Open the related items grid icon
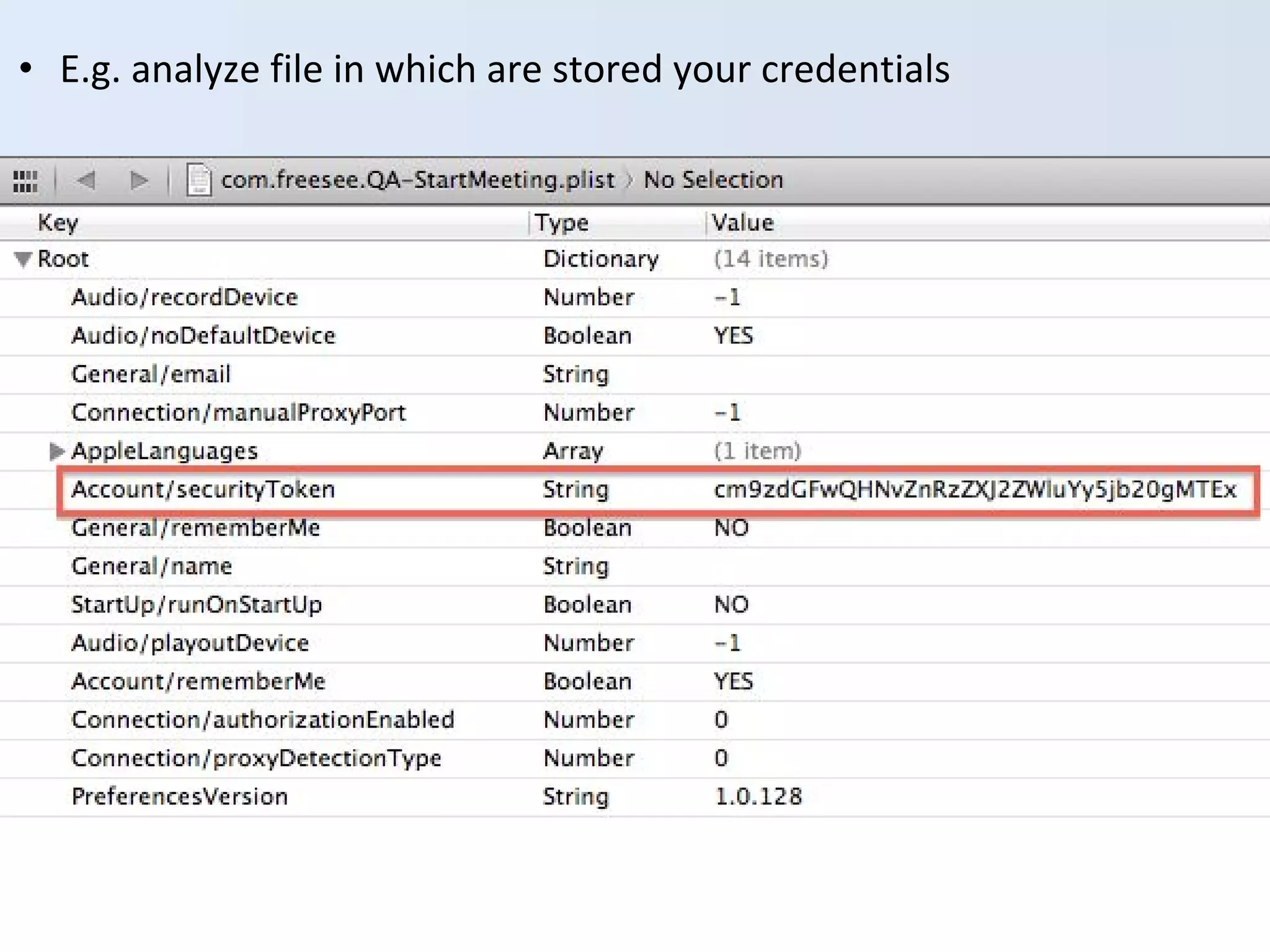 [25, 181]
